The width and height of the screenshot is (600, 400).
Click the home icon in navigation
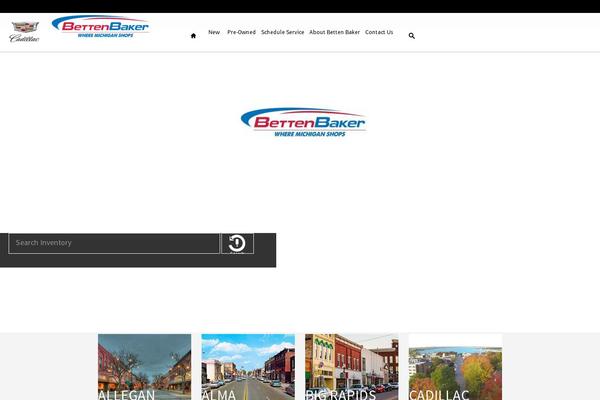tap(193, 36)
